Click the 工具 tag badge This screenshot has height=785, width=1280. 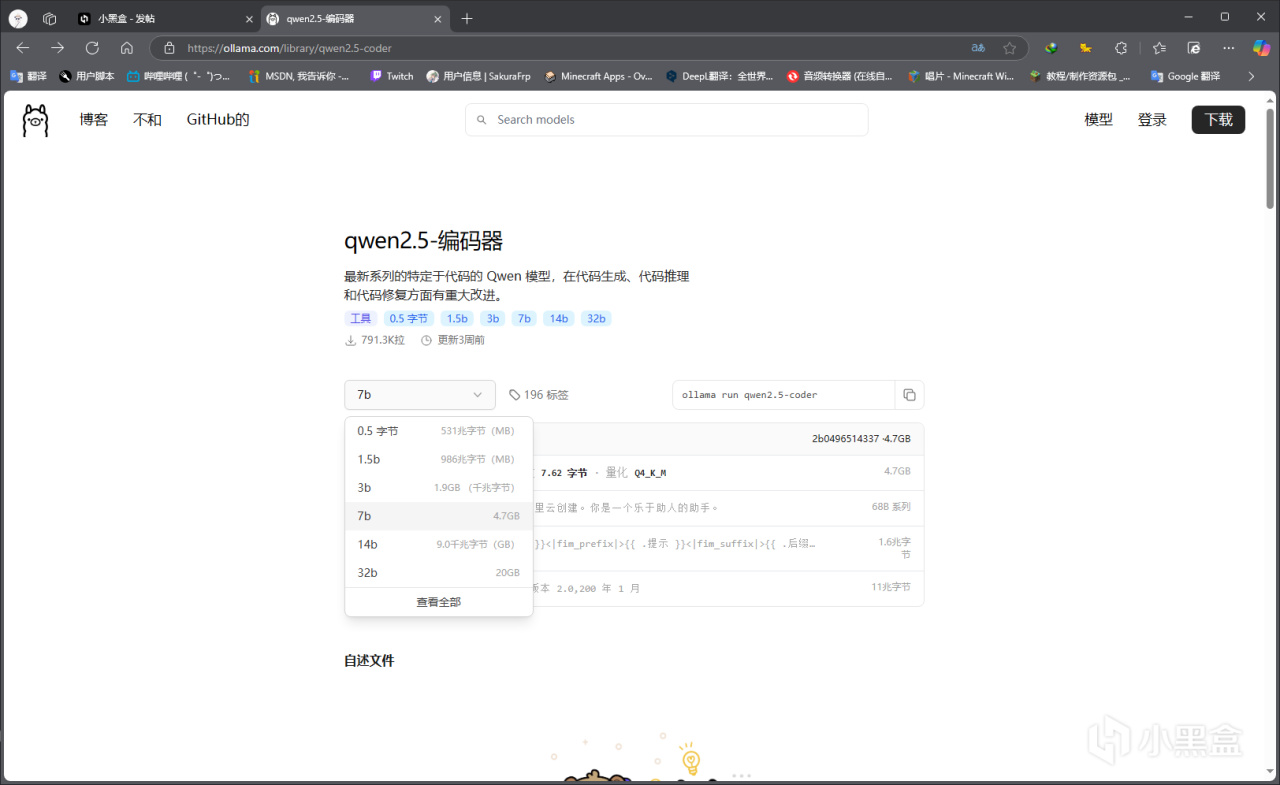pos(361,318)
